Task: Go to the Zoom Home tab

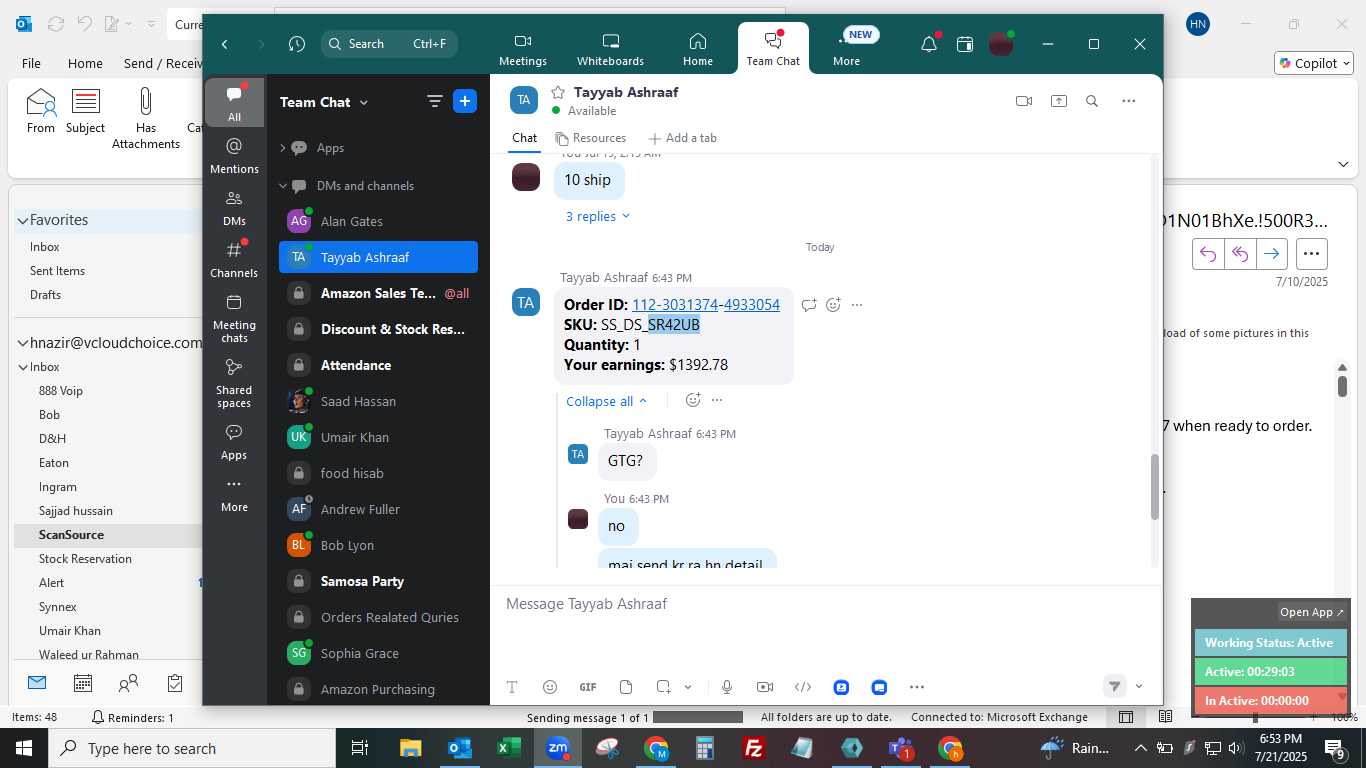Action: point(698,49)
